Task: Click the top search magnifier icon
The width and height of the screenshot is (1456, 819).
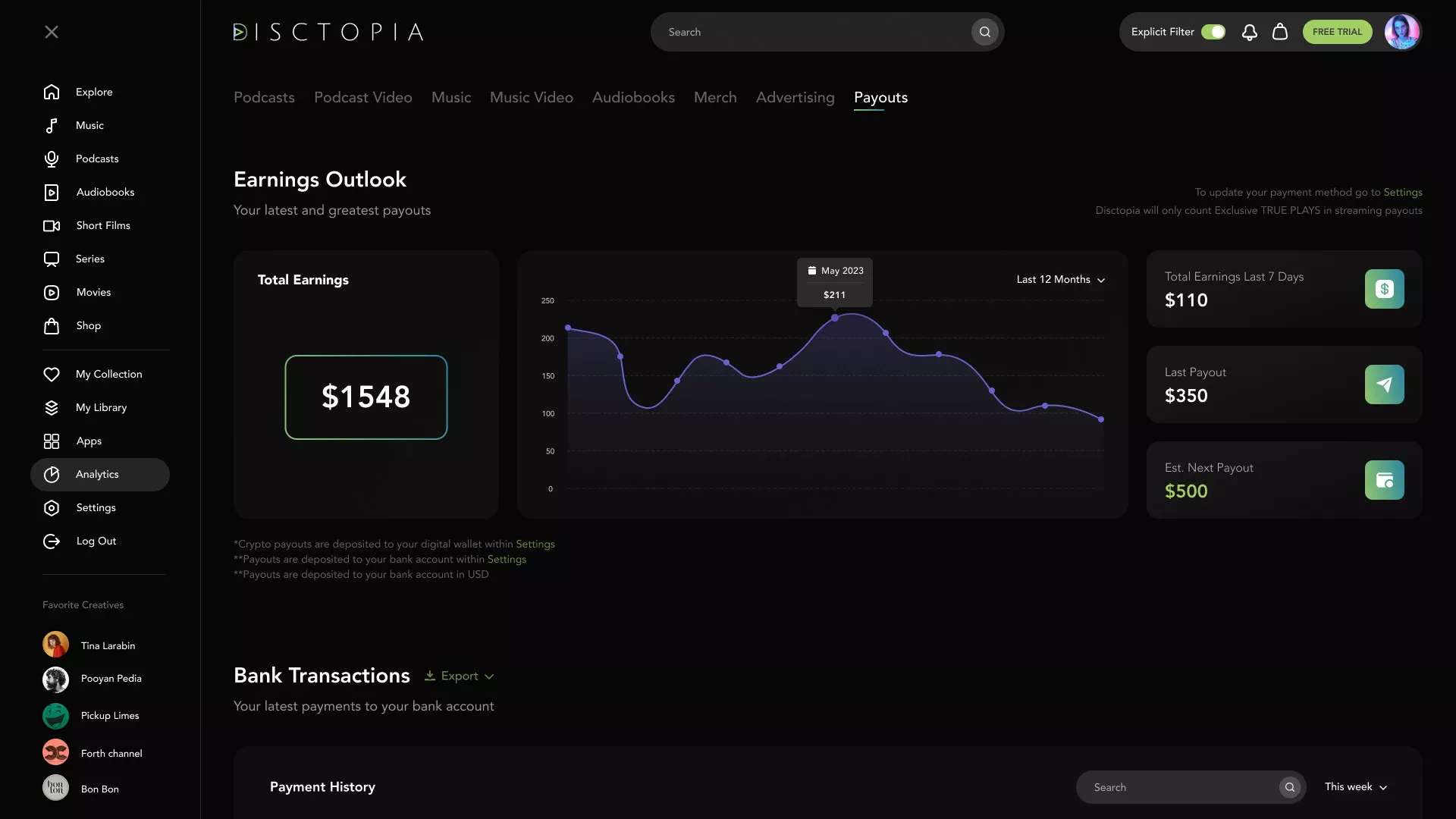Action: [984, 32]
